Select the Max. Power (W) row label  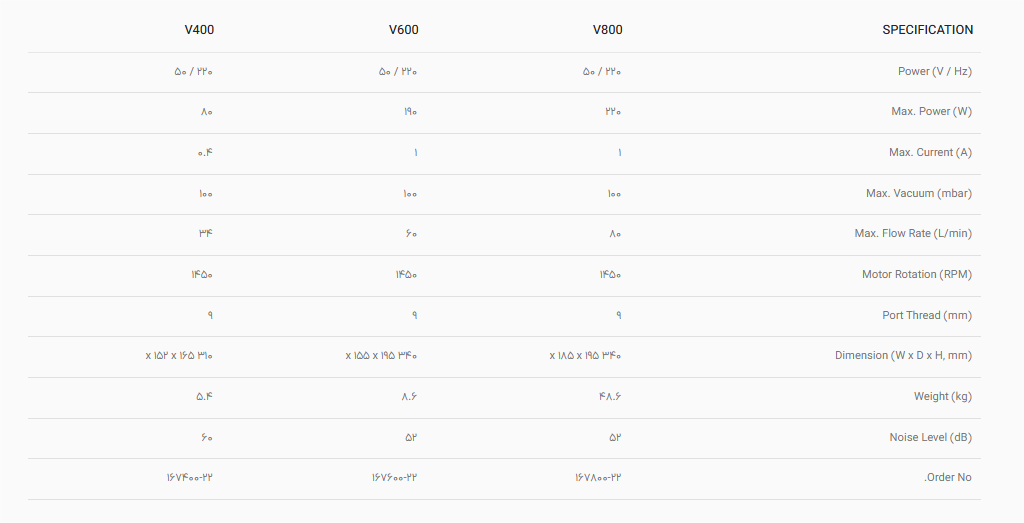pyautogui.click(x=931, y=111)
